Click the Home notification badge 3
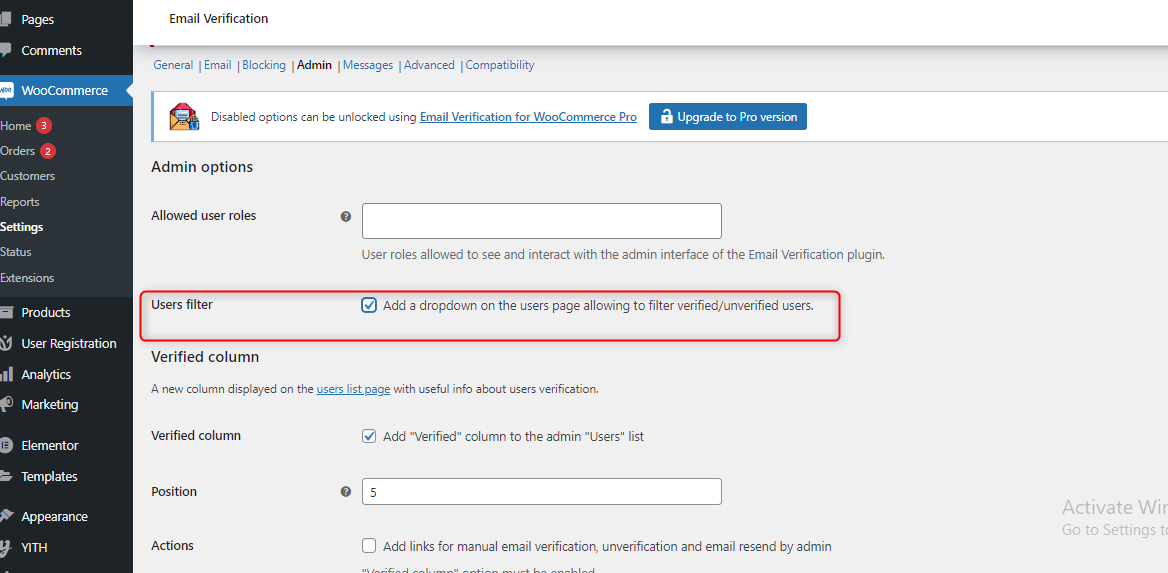Viewport: 1168px width, 573px height. pyautogui.click(x=44, y=126)
